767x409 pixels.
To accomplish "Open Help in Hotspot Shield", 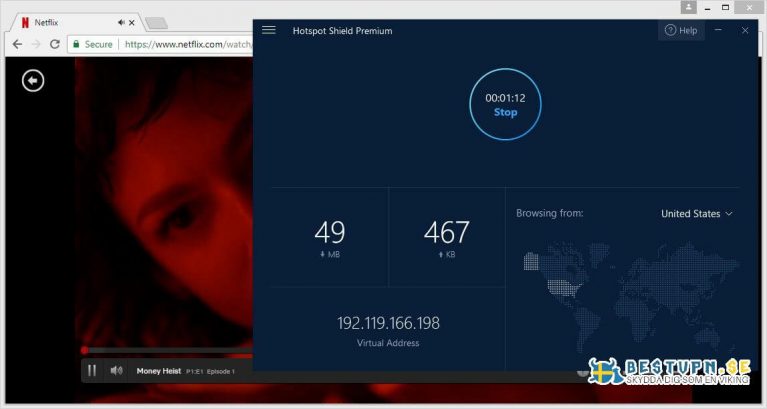I will 681,30.
